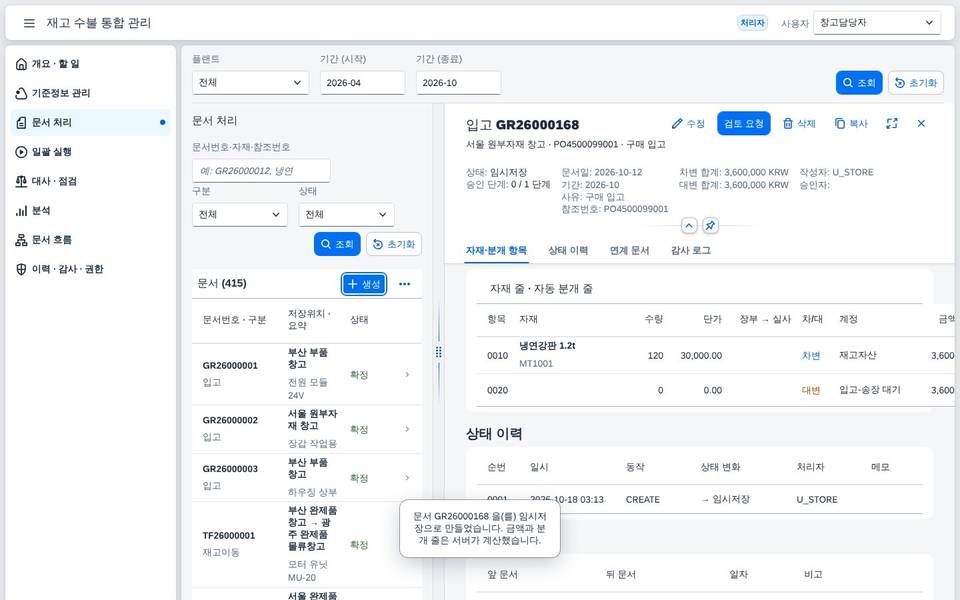Switch to 자재·분개 항목 tab

pyautogui.click(x=496, y=251)
